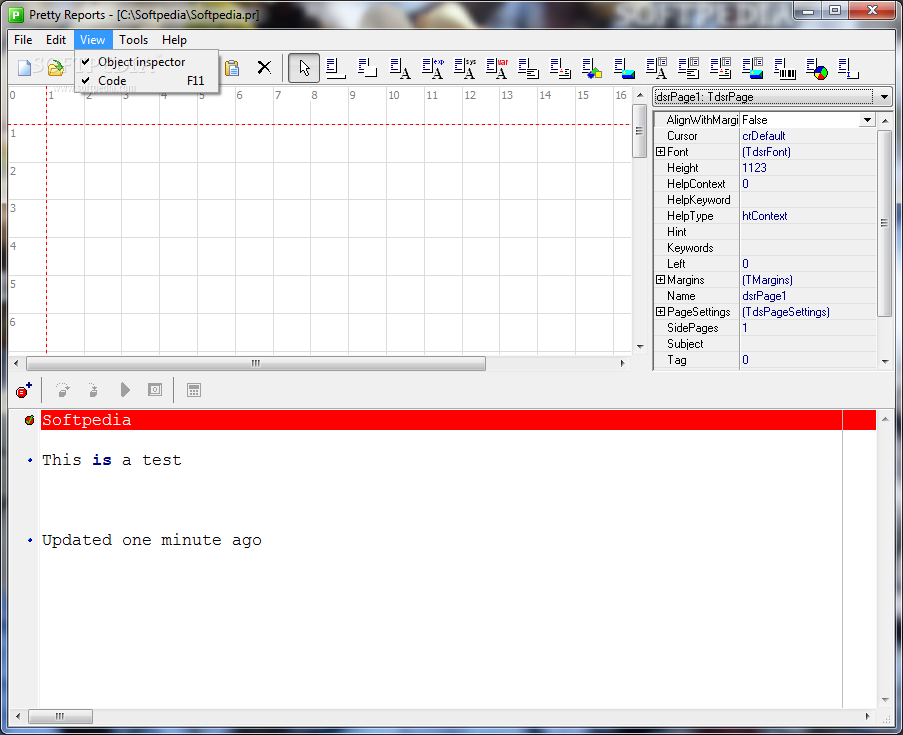Run the script with the play icon

point(125,390)
